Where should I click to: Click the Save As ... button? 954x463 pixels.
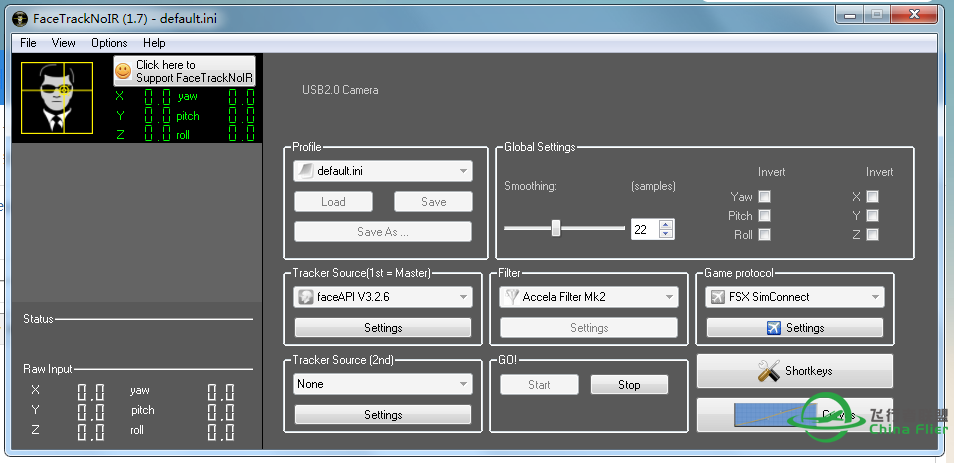tap(382, 232)
